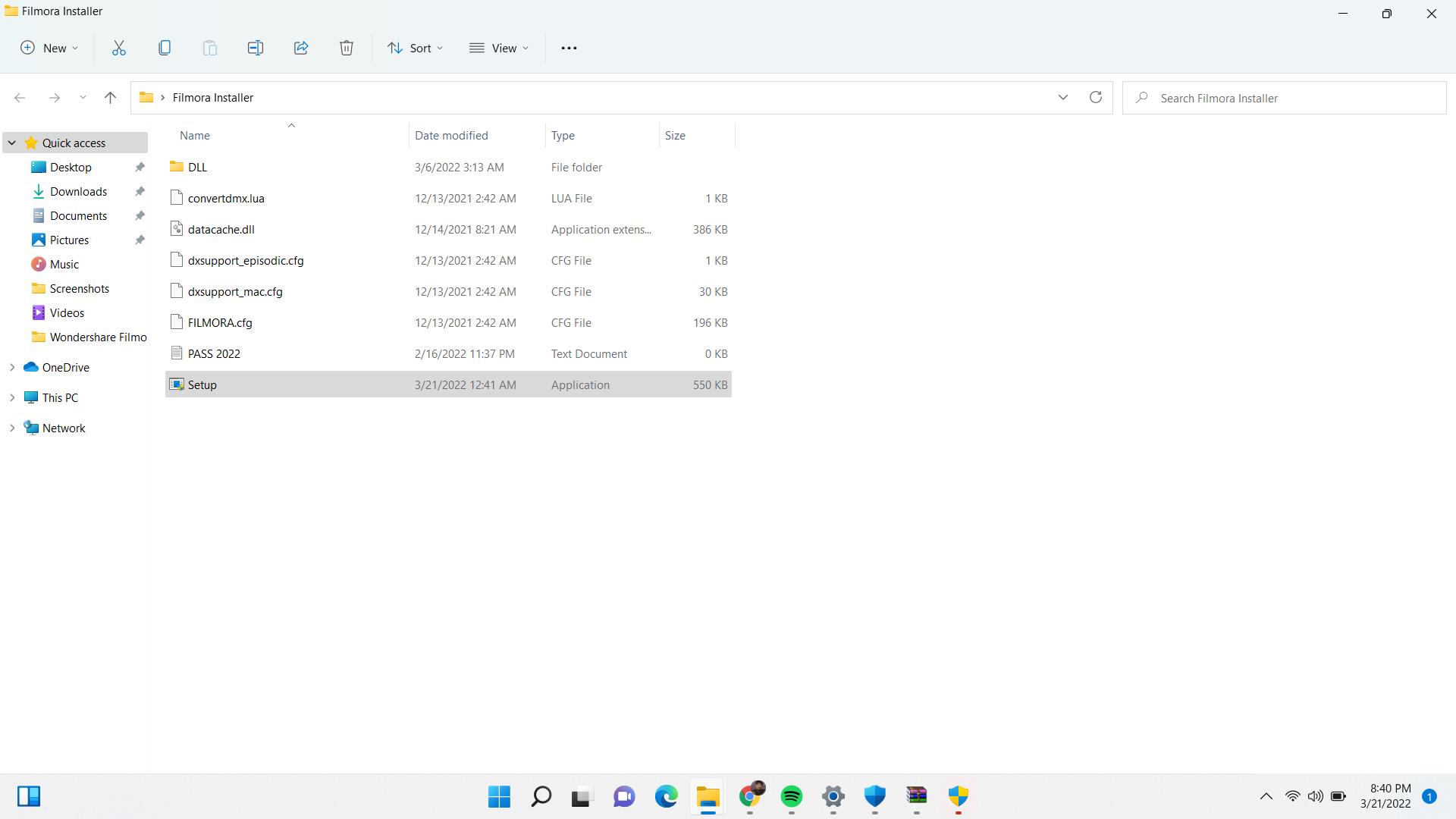Screen dimensions: 1456x819
Task: Click the Rename icon in toolbar
Action: click(256, 48)
